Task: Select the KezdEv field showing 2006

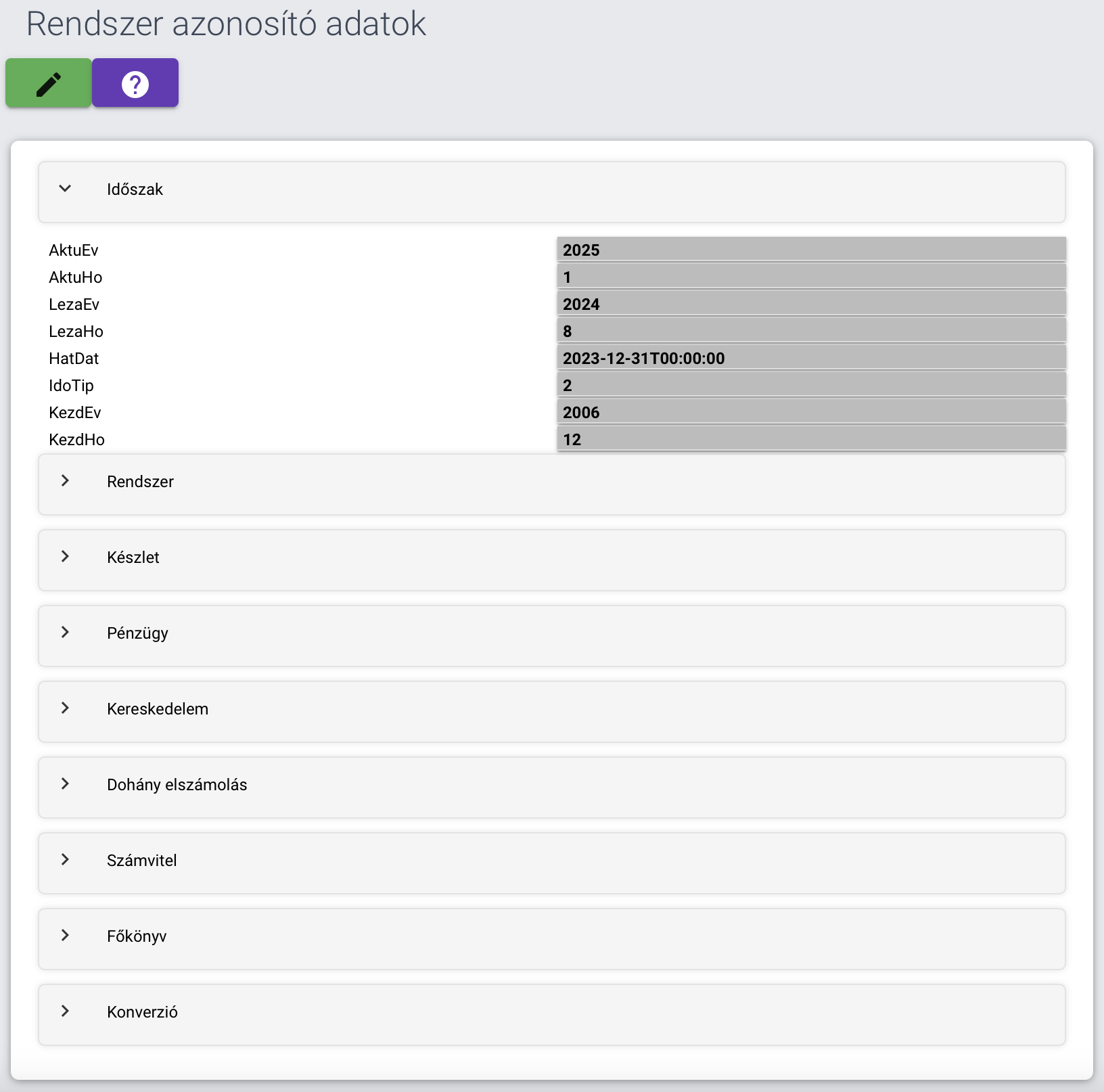Action: [x=811, y=412]
